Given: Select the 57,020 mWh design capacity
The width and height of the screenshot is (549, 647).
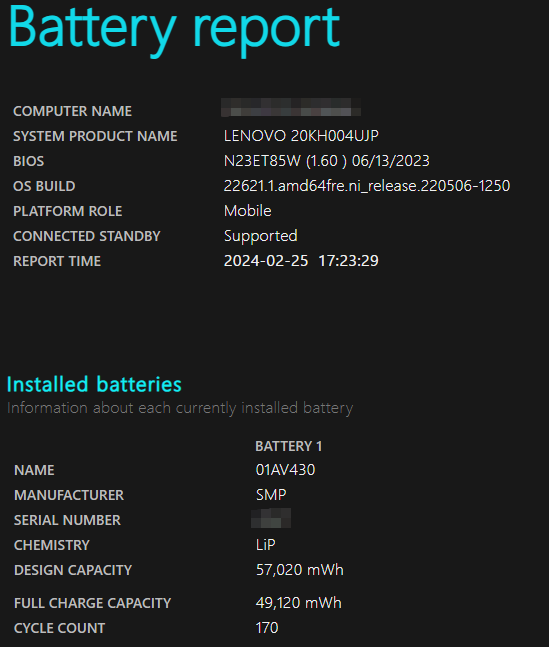Looking at the screenshot, I should pos(300,570).
